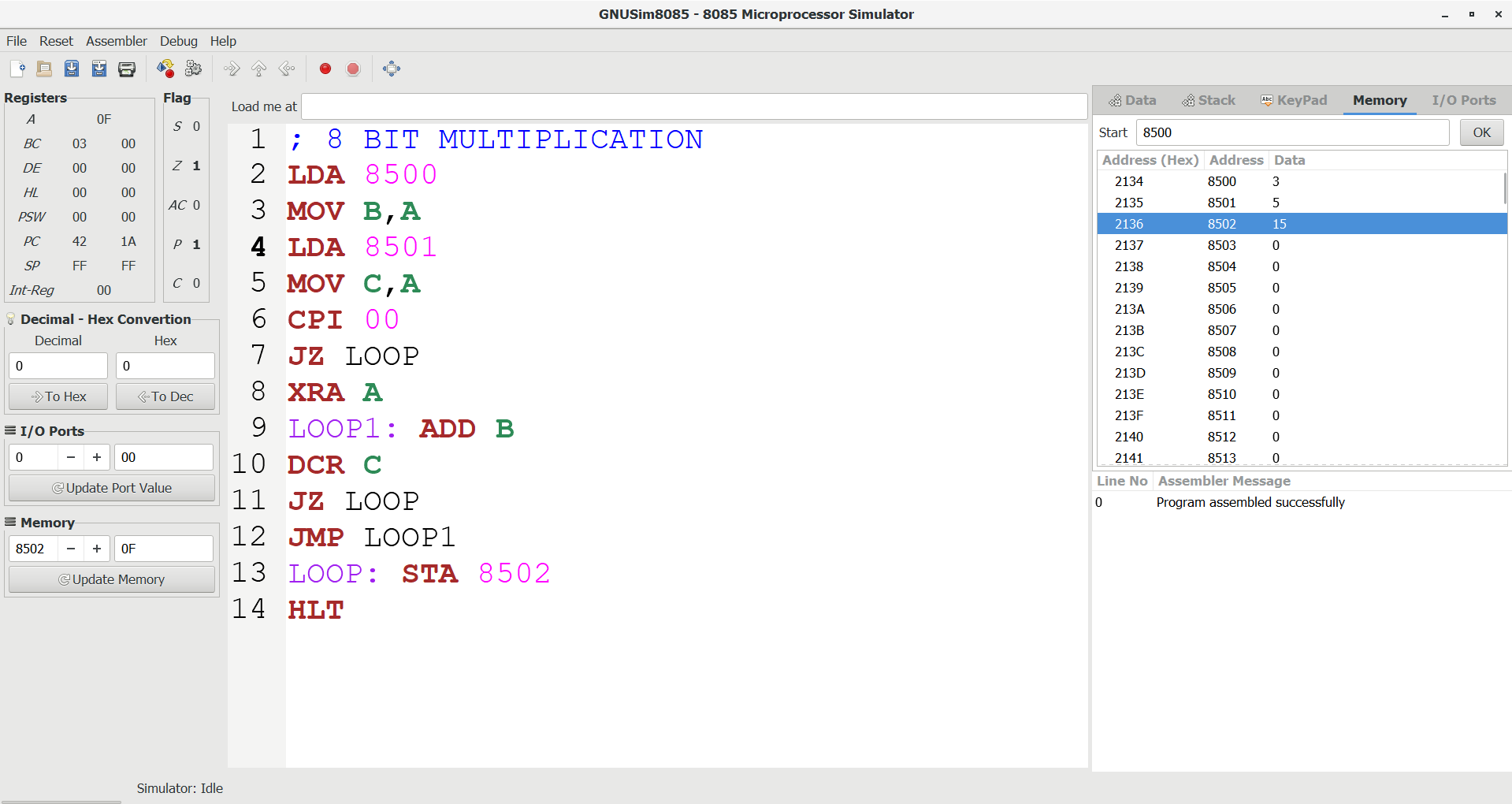
Task: Switch to the Stack tab
Action: [1209, 100]
